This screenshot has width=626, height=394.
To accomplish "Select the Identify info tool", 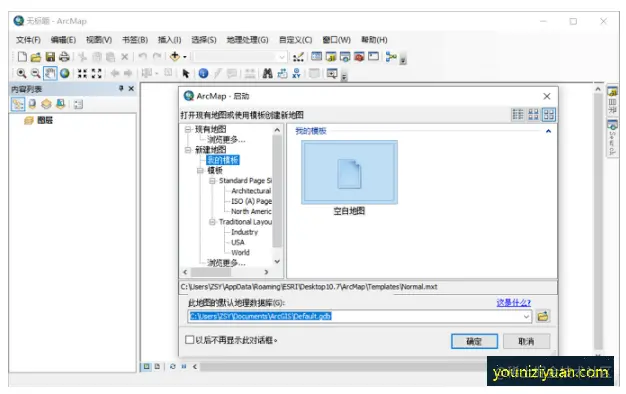I will 203,73.
